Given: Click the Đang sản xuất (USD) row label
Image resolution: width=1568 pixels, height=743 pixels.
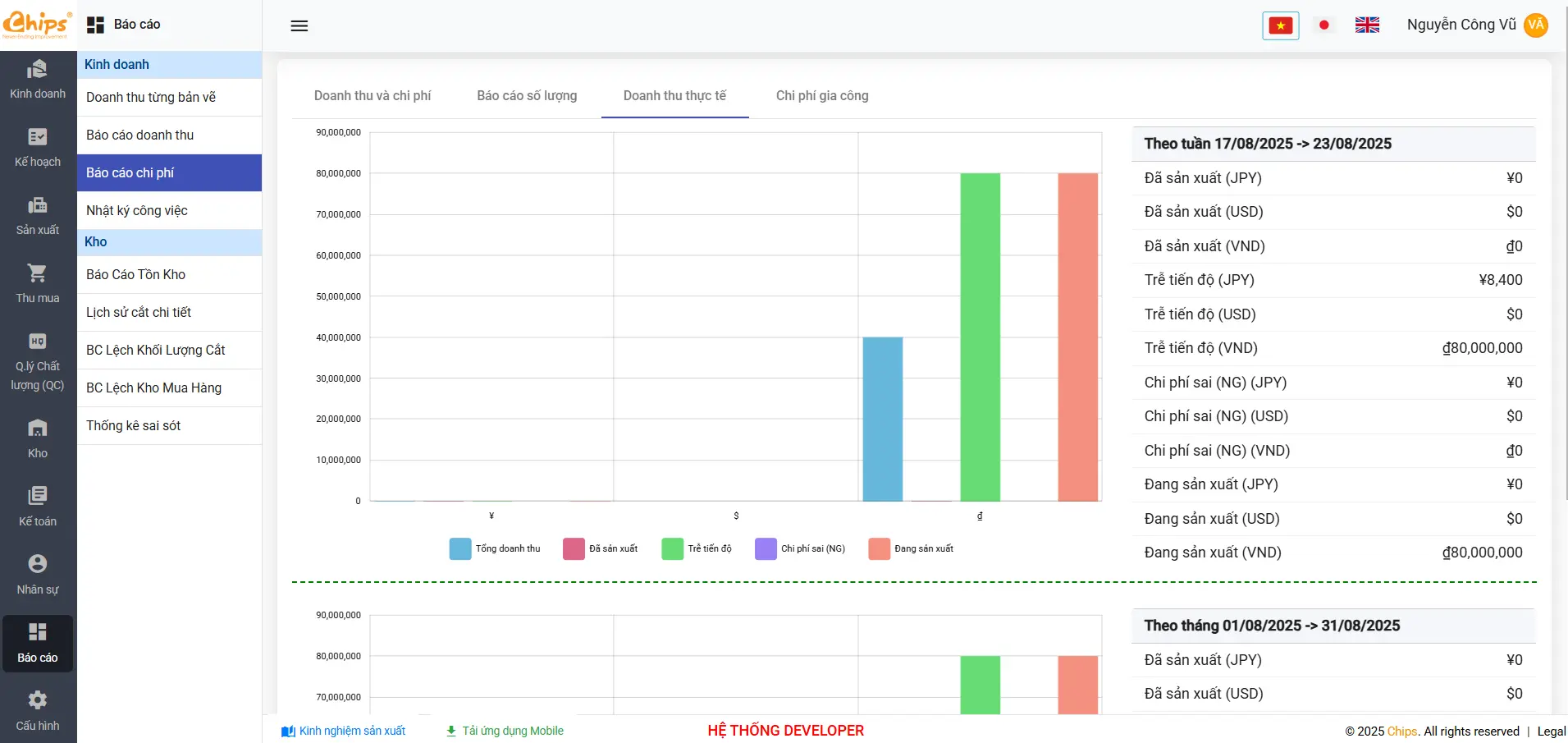Looking at the screenshot, I should [x=1212, y=519].
